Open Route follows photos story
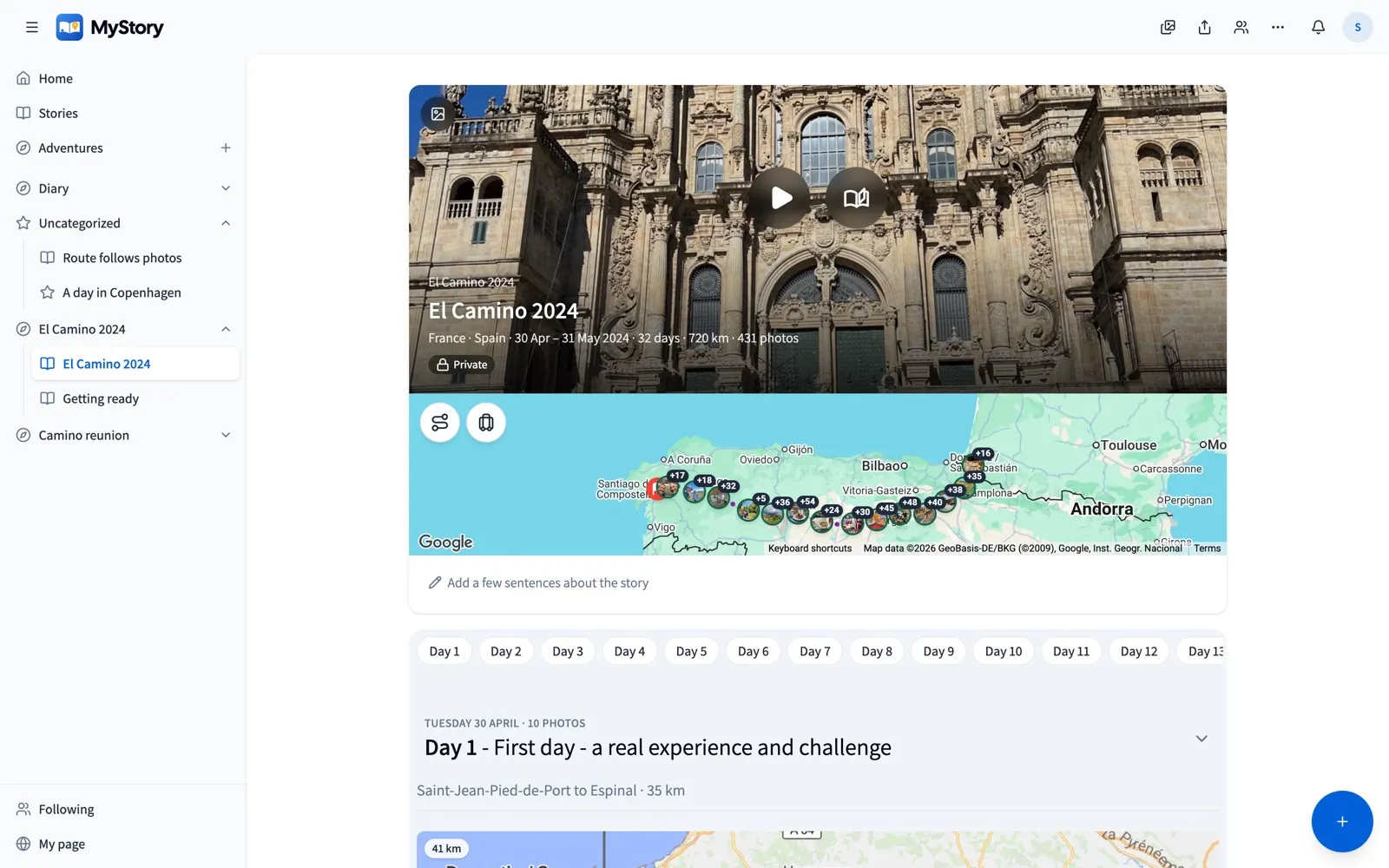The height and width of the screenshot is (868, 1389). point(135,258)
